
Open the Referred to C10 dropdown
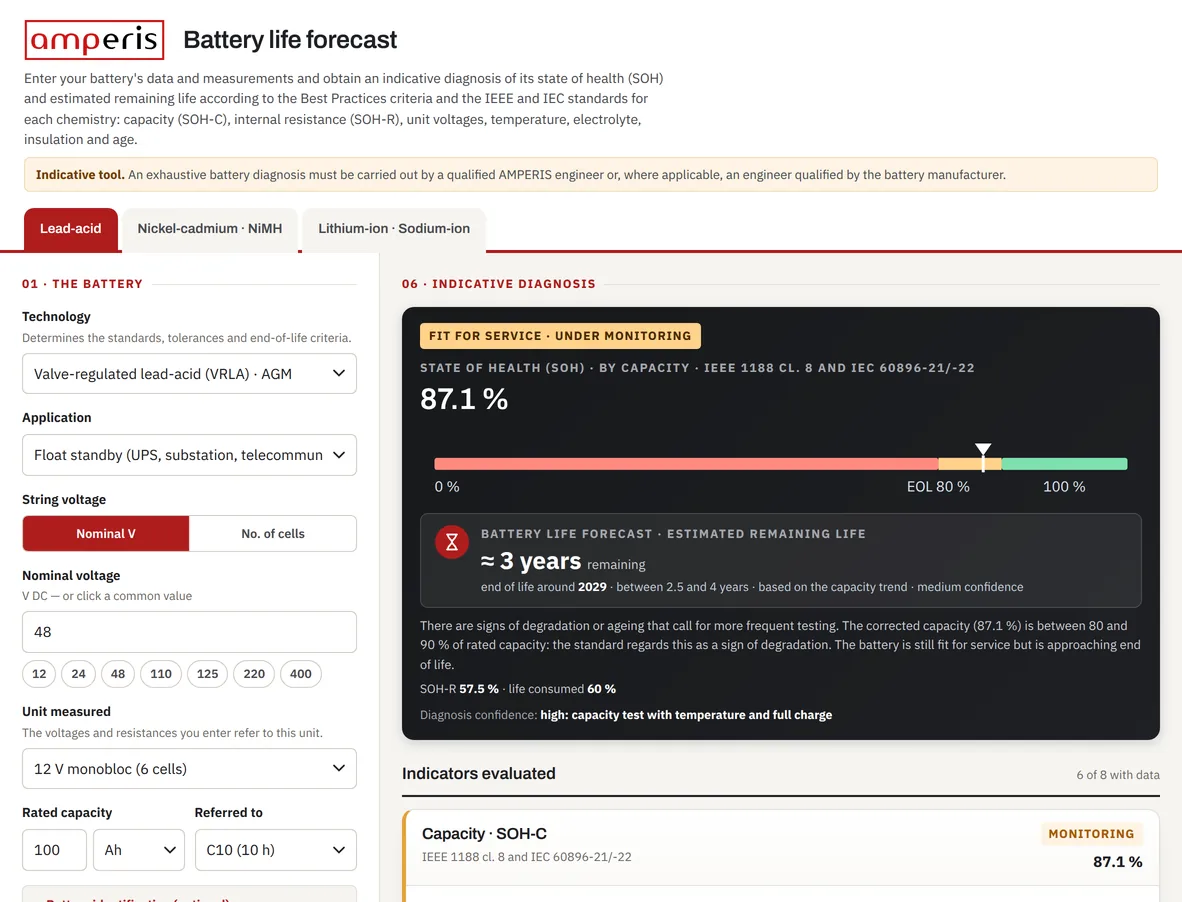(x=276, y=850)
